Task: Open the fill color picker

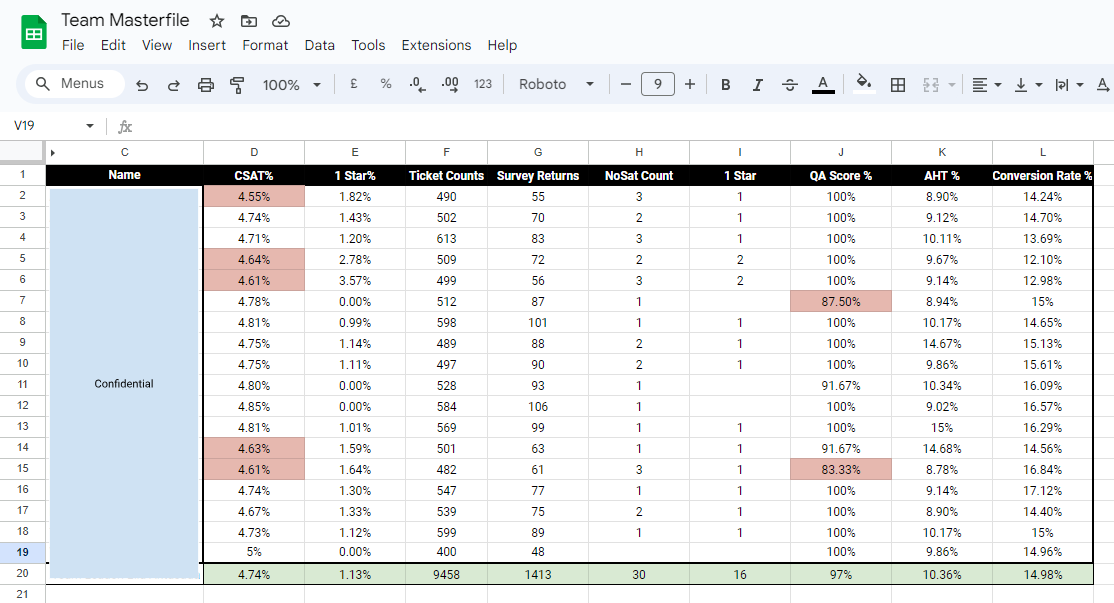Action: [864, 84]
